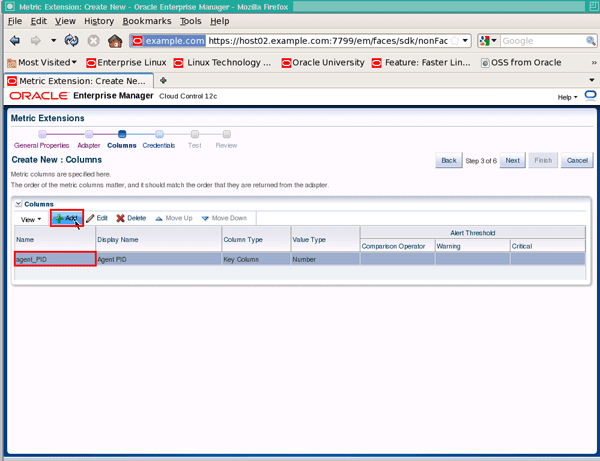Open the Columns table View menu
The image size is (600, 461).
31,220
